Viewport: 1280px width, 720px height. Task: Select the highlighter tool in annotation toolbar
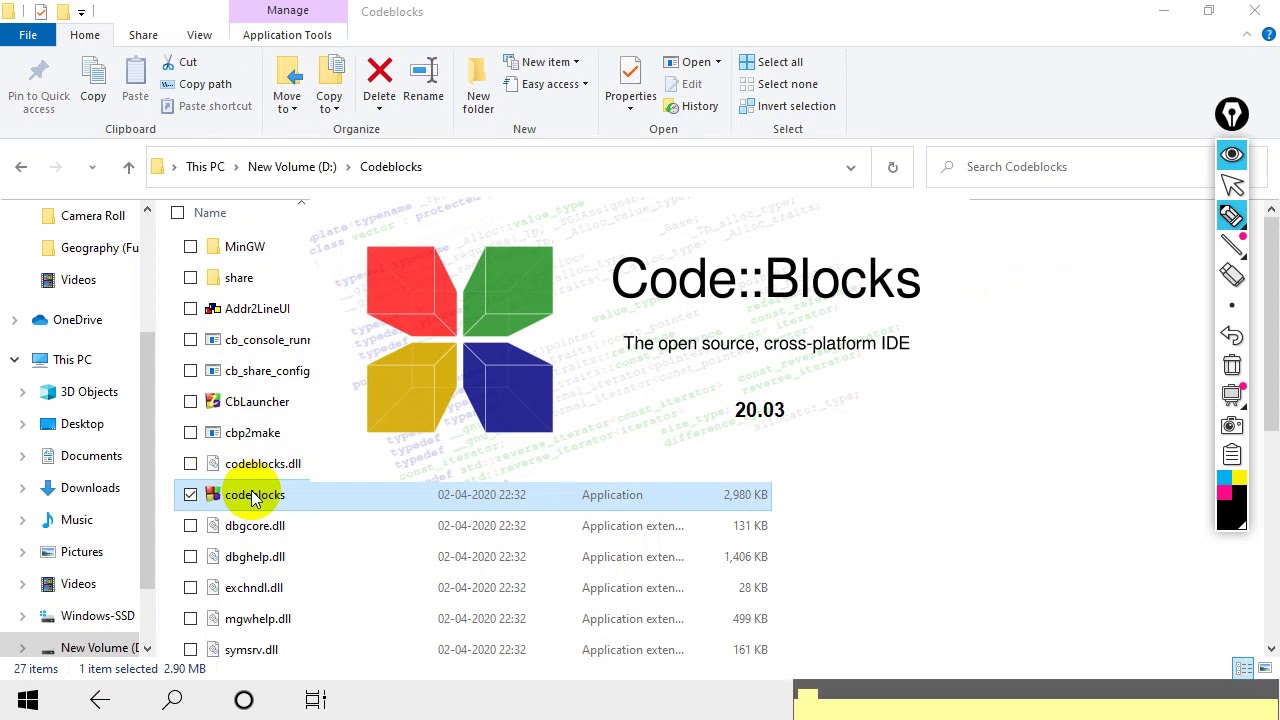[1231, 215]
